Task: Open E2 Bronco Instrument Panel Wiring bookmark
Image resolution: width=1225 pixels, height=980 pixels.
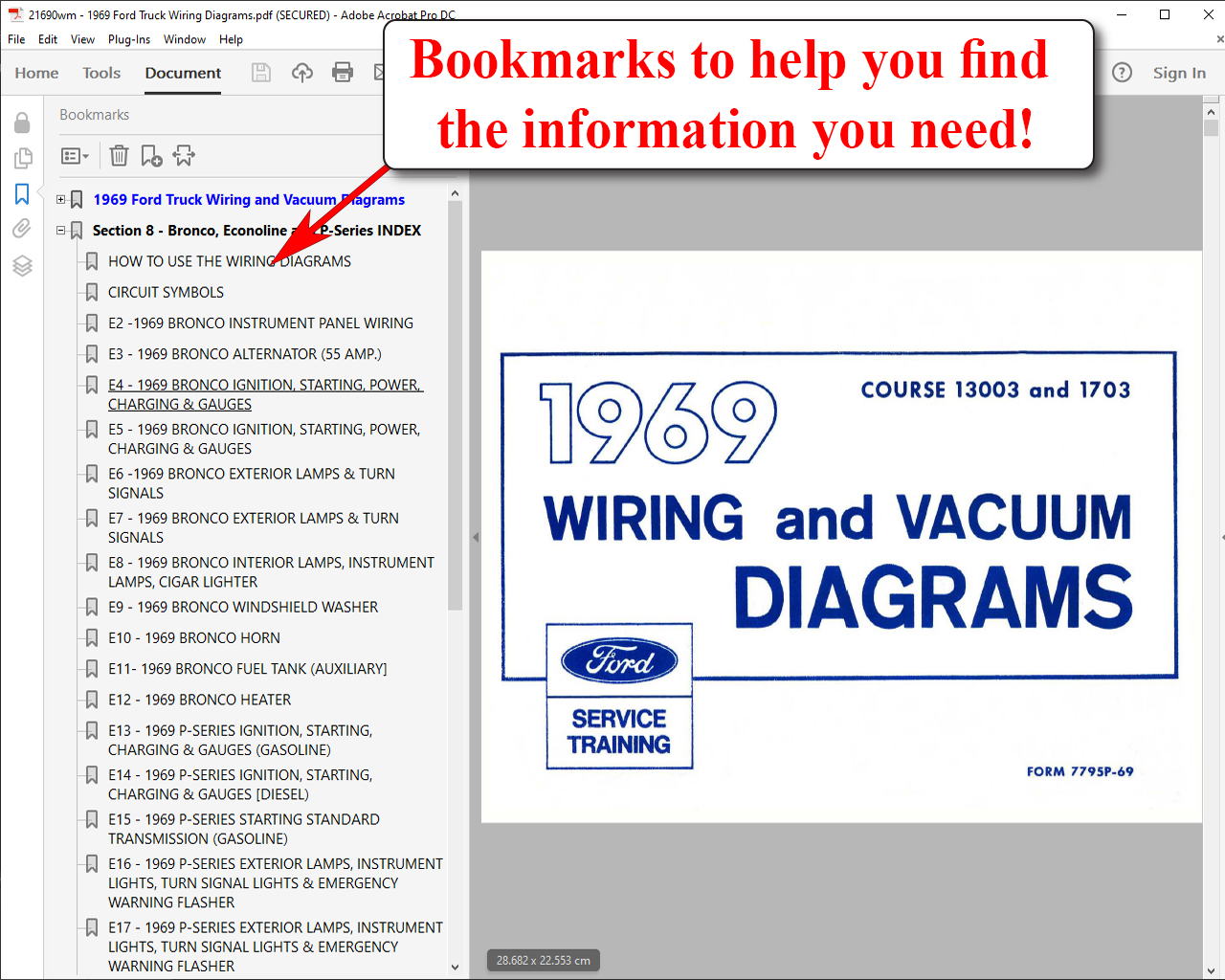Action: pos(260,323)
